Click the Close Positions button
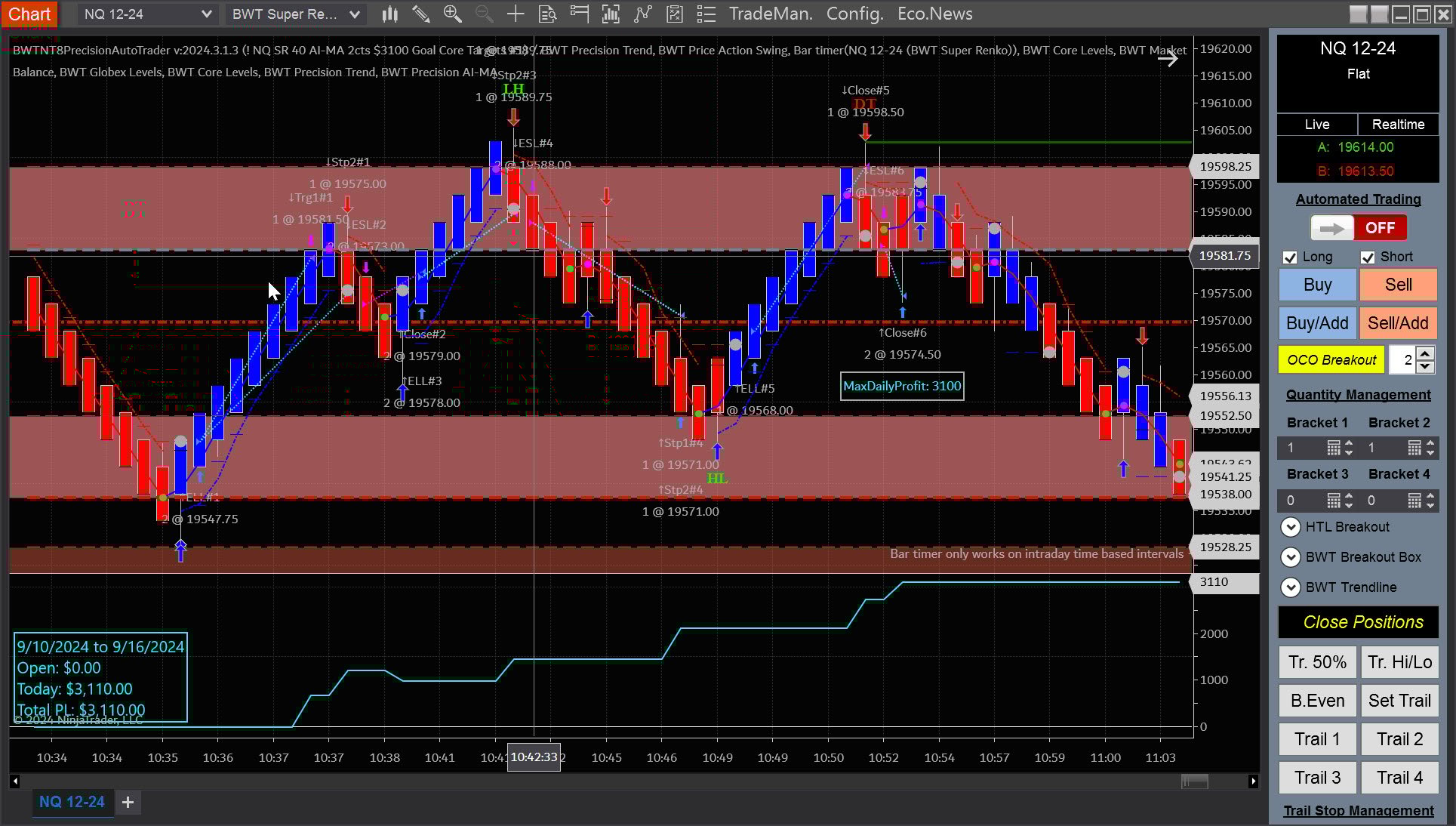The width and height of the screenshot is (1456, 826). pos(1358,622)
